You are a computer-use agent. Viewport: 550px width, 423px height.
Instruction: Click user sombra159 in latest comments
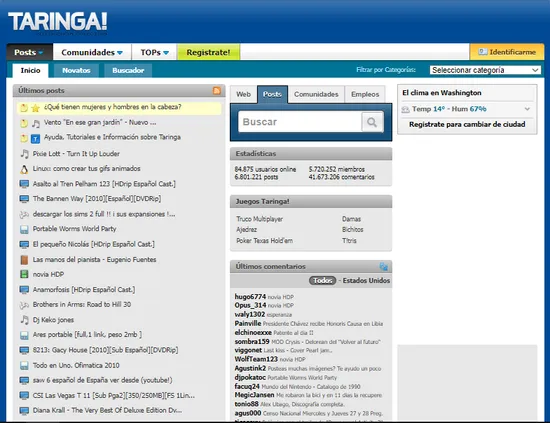(x=252, y=342)
